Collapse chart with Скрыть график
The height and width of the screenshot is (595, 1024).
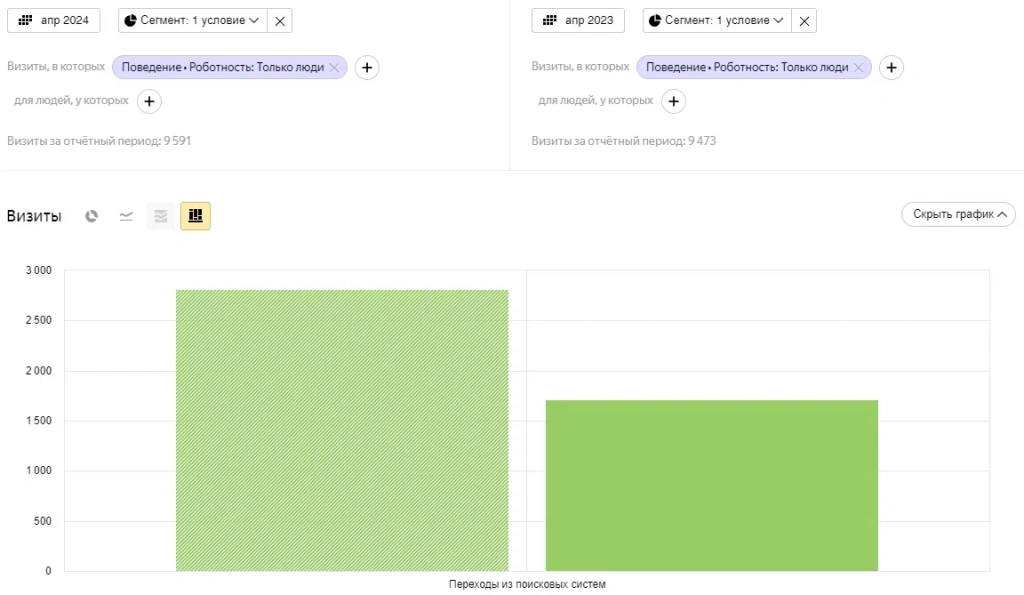tap(958, 214)
